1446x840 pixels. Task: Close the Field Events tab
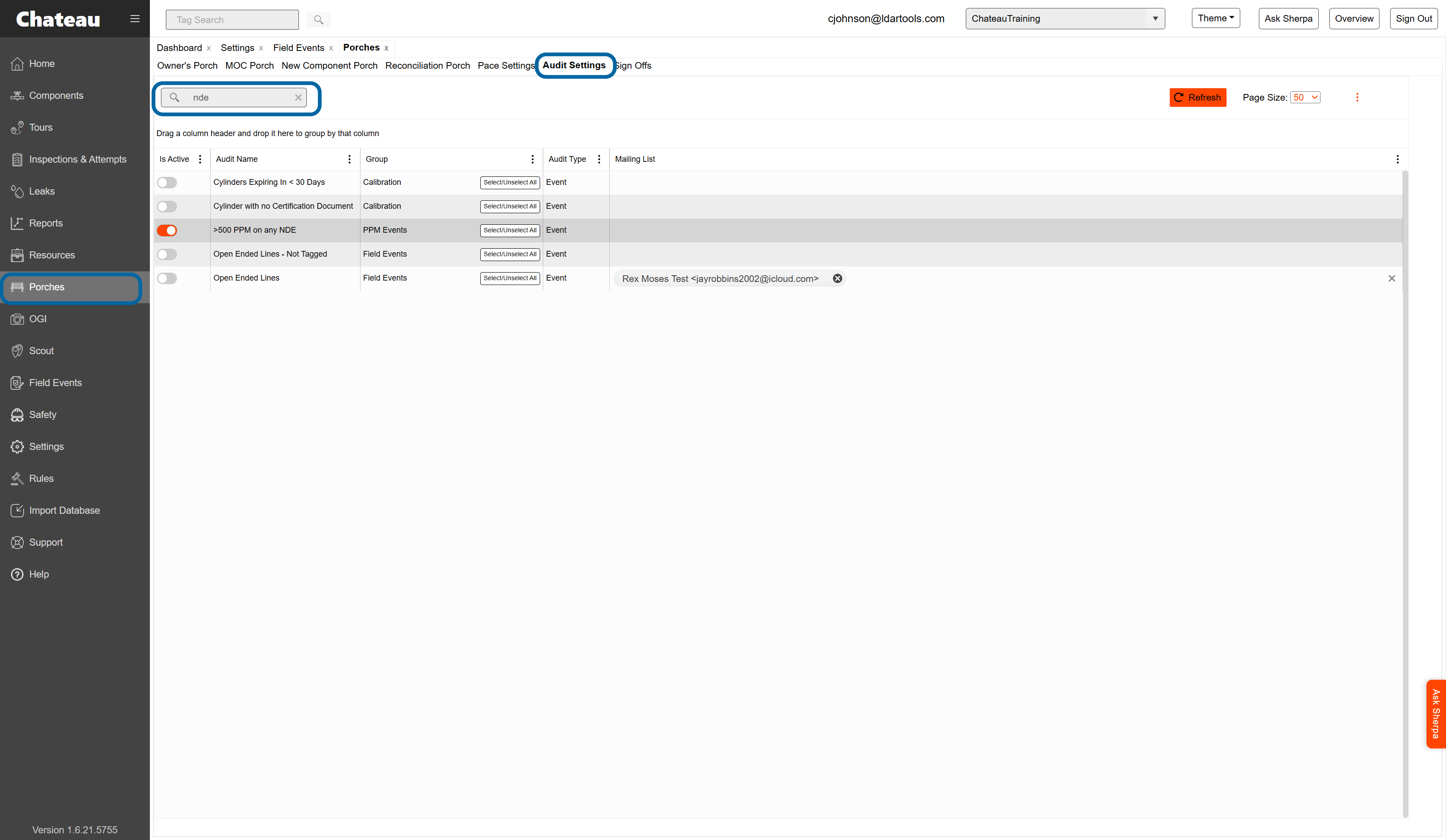coord(331,48)
